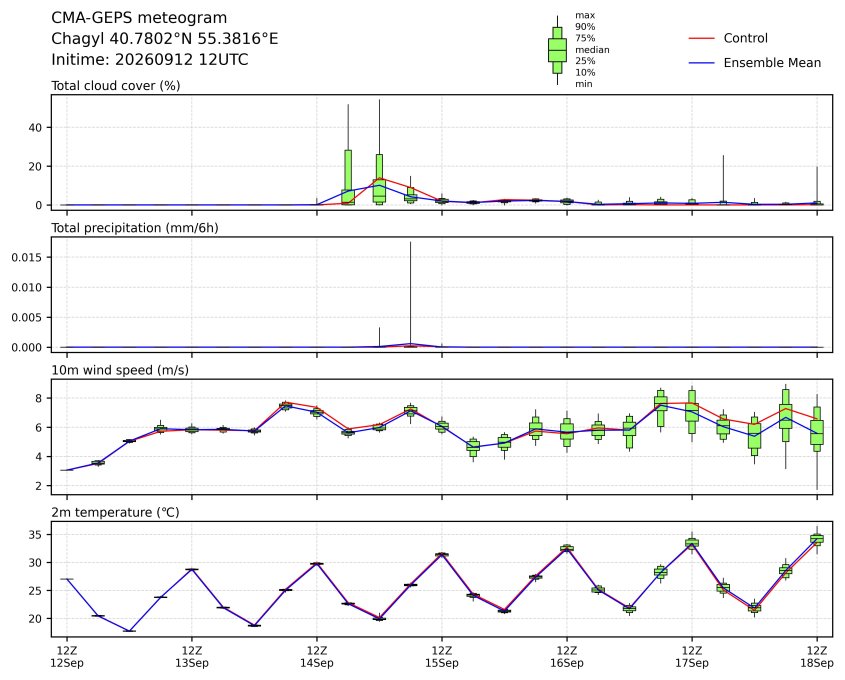Click the 12Z 18Sep time axis label

817,657
